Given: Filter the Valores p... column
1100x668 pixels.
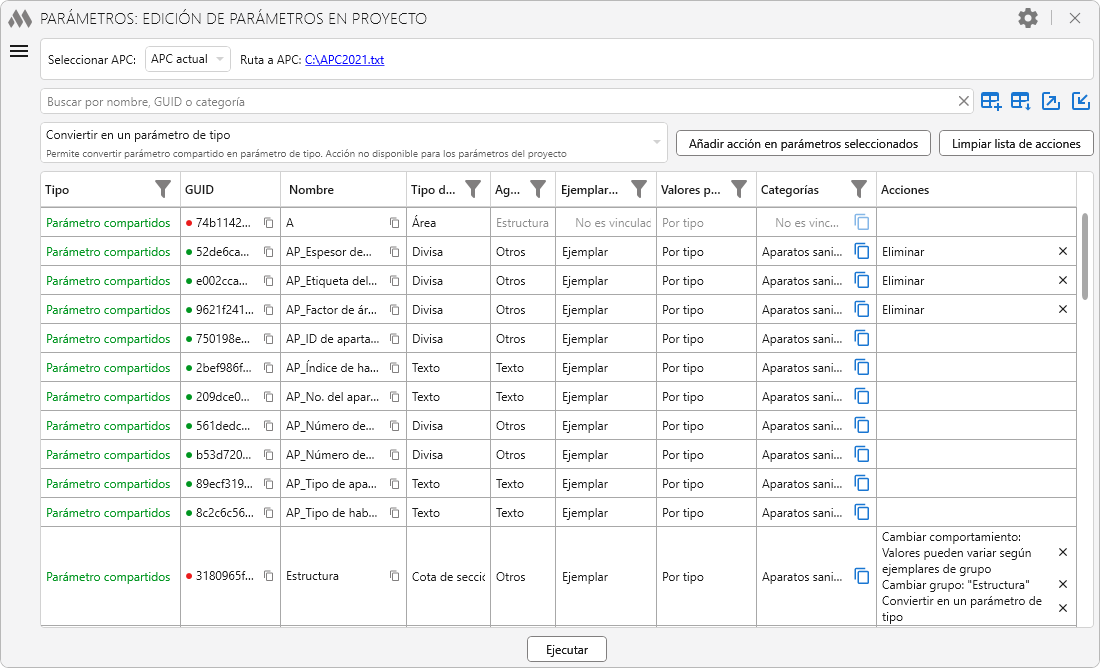Looking at the screenshot, I should (739, 189).
